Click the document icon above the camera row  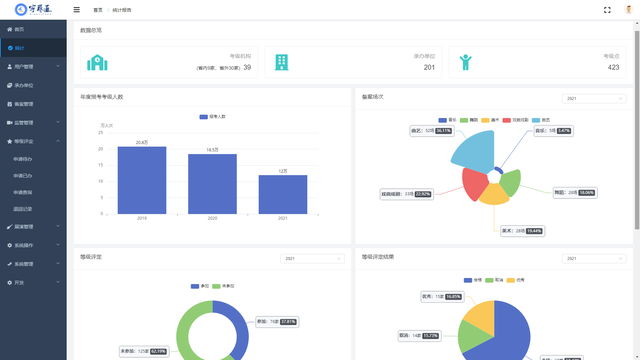tap(9, 104)
